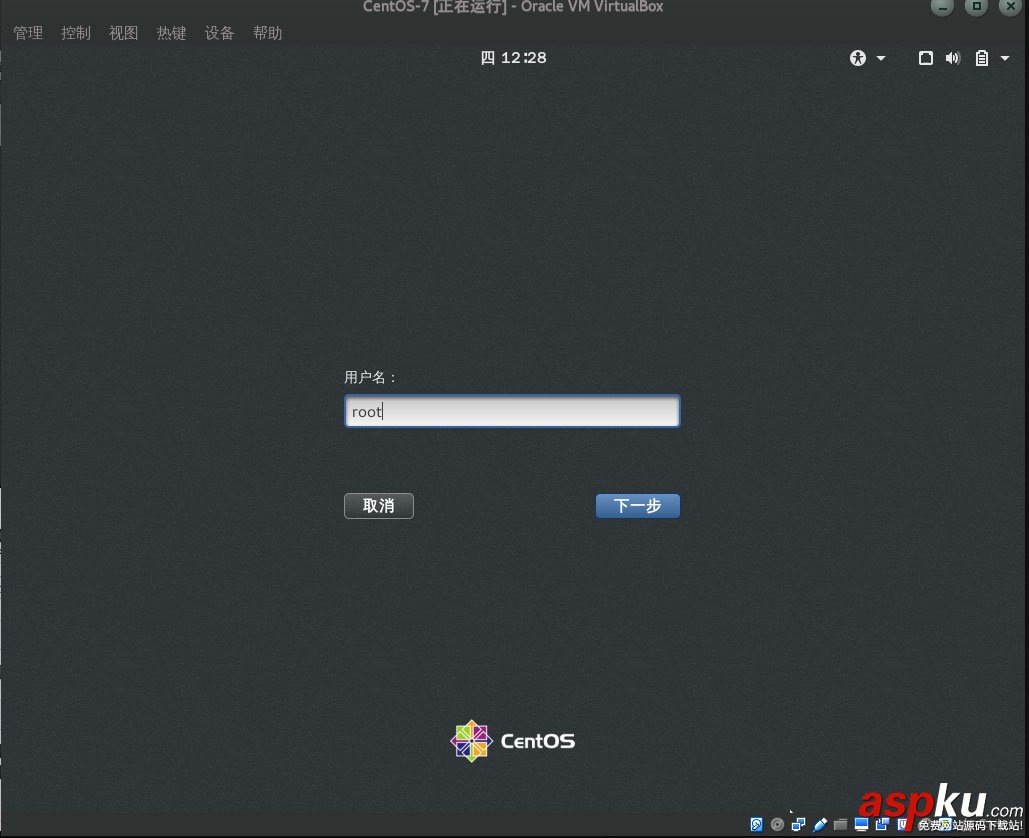Click the network adapter icon in status bar
Viewport: 1029px width, 838px height.
(799, 824)
